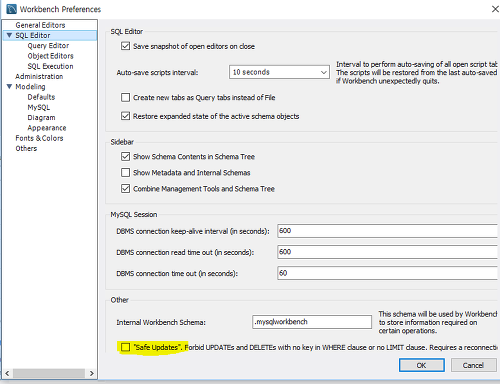Open Modeling MySQL page

pyautogui.click(x=39, y=107)
